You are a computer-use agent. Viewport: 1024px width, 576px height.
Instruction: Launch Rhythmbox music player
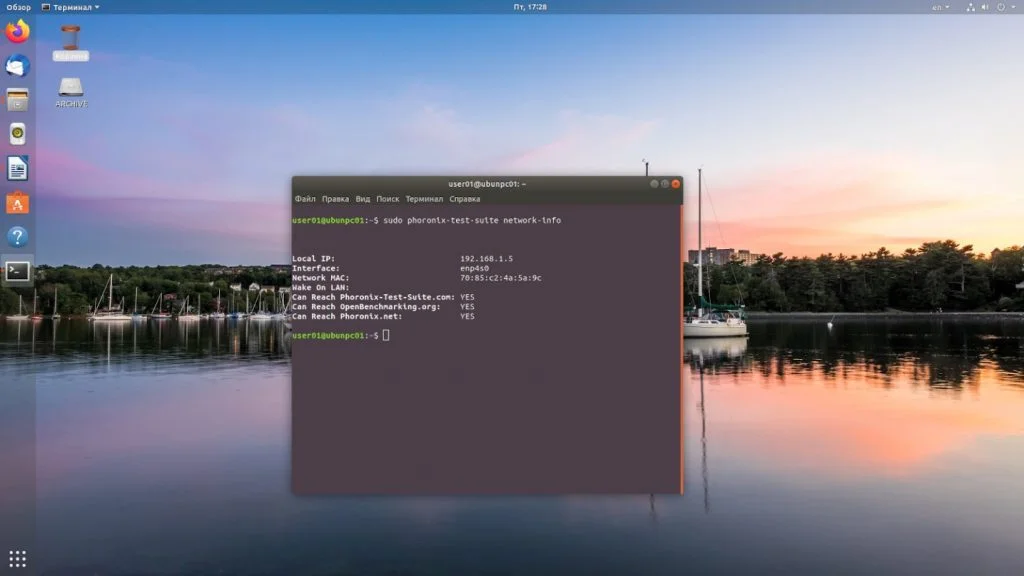click(x=17, y=134)
